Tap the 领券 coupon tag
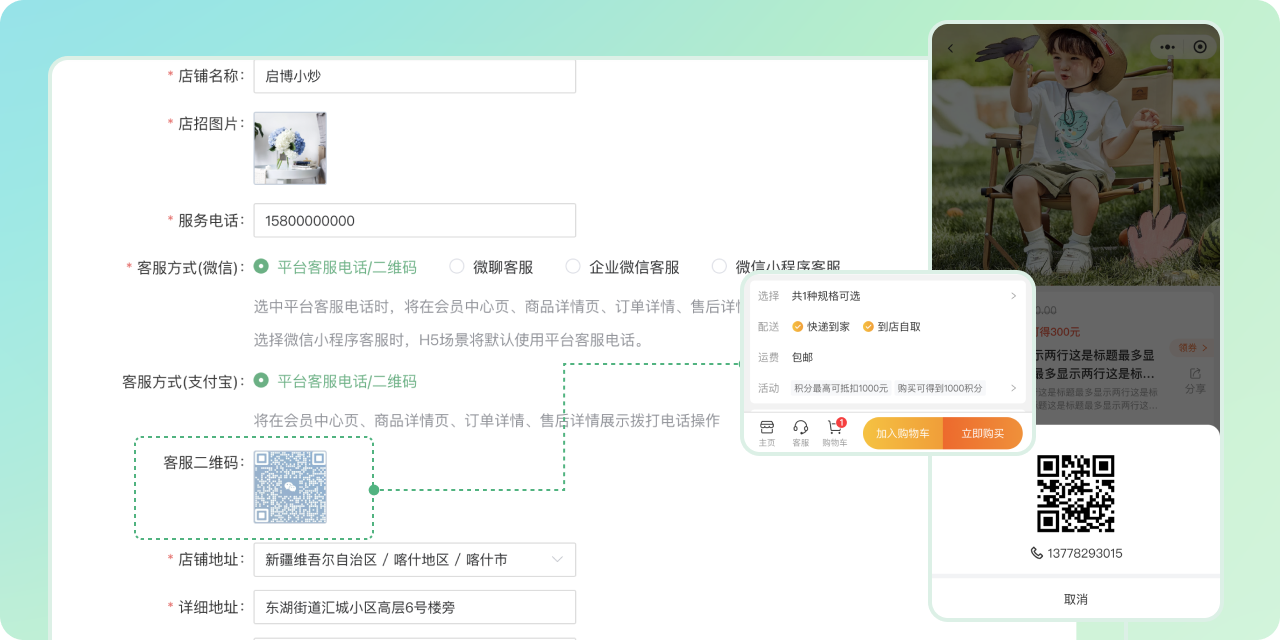 click(1192, 348)
